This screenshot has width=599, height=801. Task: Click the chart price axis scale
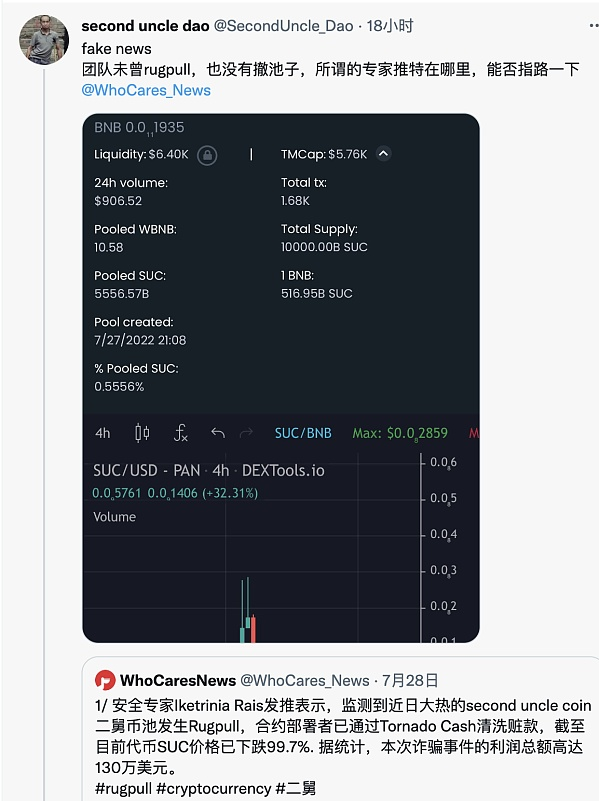click(x=441, y=547)
